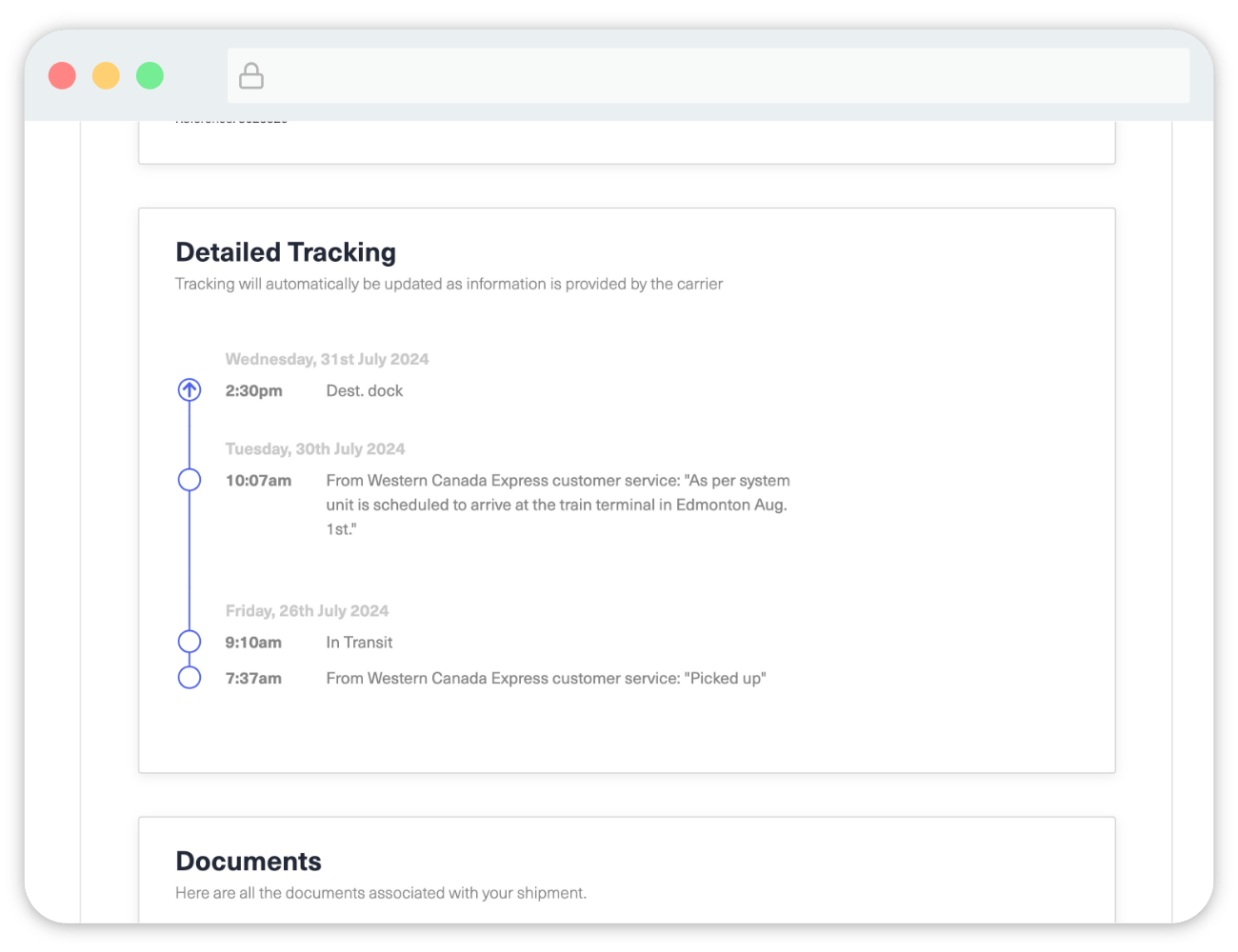Select the Tuesday, 30th July 2024 date label
The image size is (1238, 952).
coord(315,448)
